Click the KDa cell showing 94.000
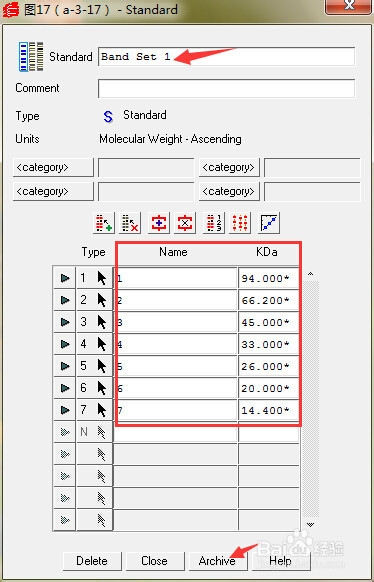374x582 pixels. coord(269,278)
